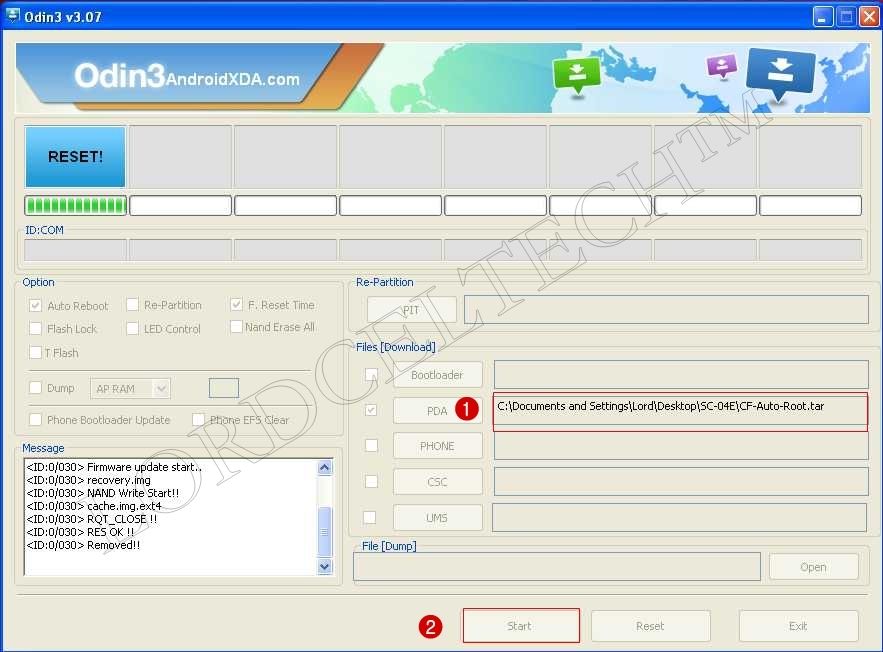Minimize the Odin3 window

tap(823, 17)
